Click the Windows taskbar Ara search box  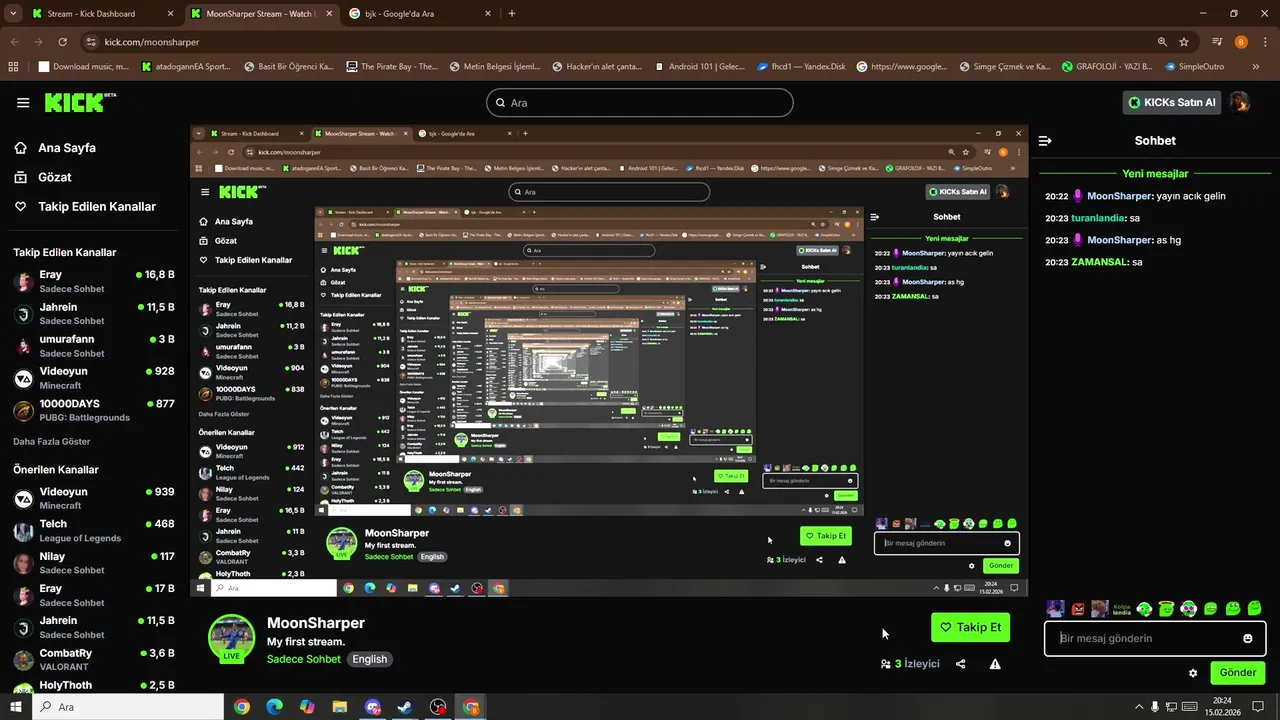pos(128,707)
